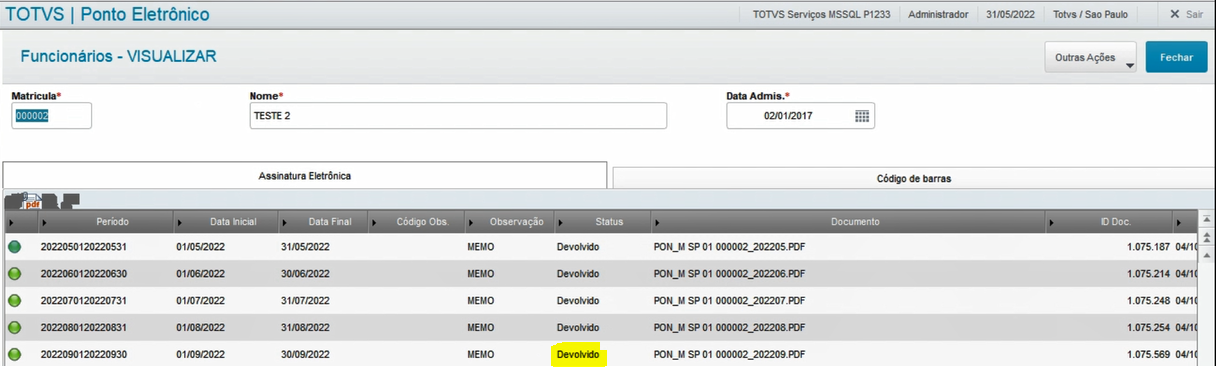Click Data Inicial cell 01/06/2022
This screenshot has height=367, width=1216.
pos(201,273)
